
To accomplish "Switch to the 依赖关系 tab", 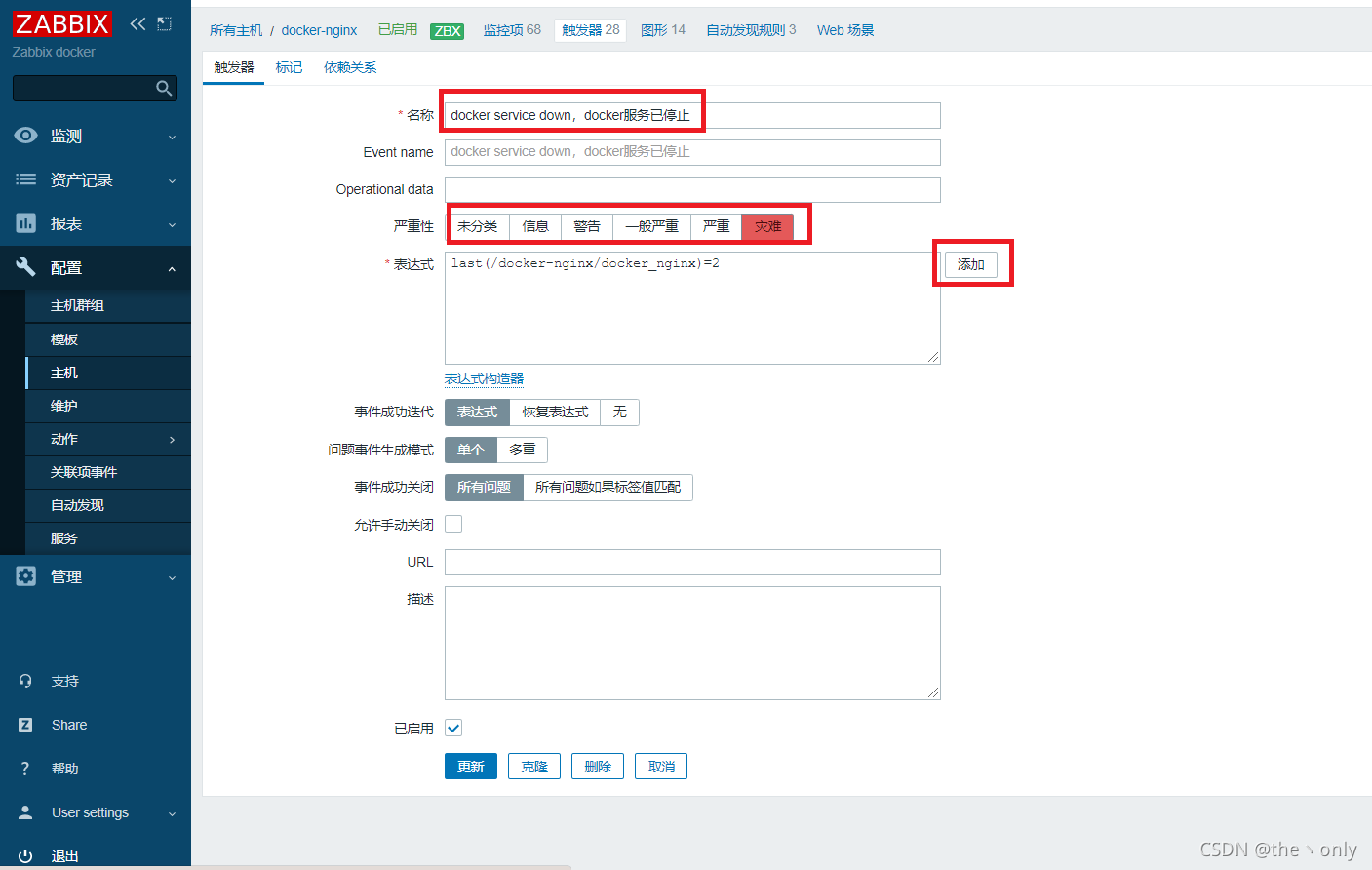I will (x=350, y=67).
